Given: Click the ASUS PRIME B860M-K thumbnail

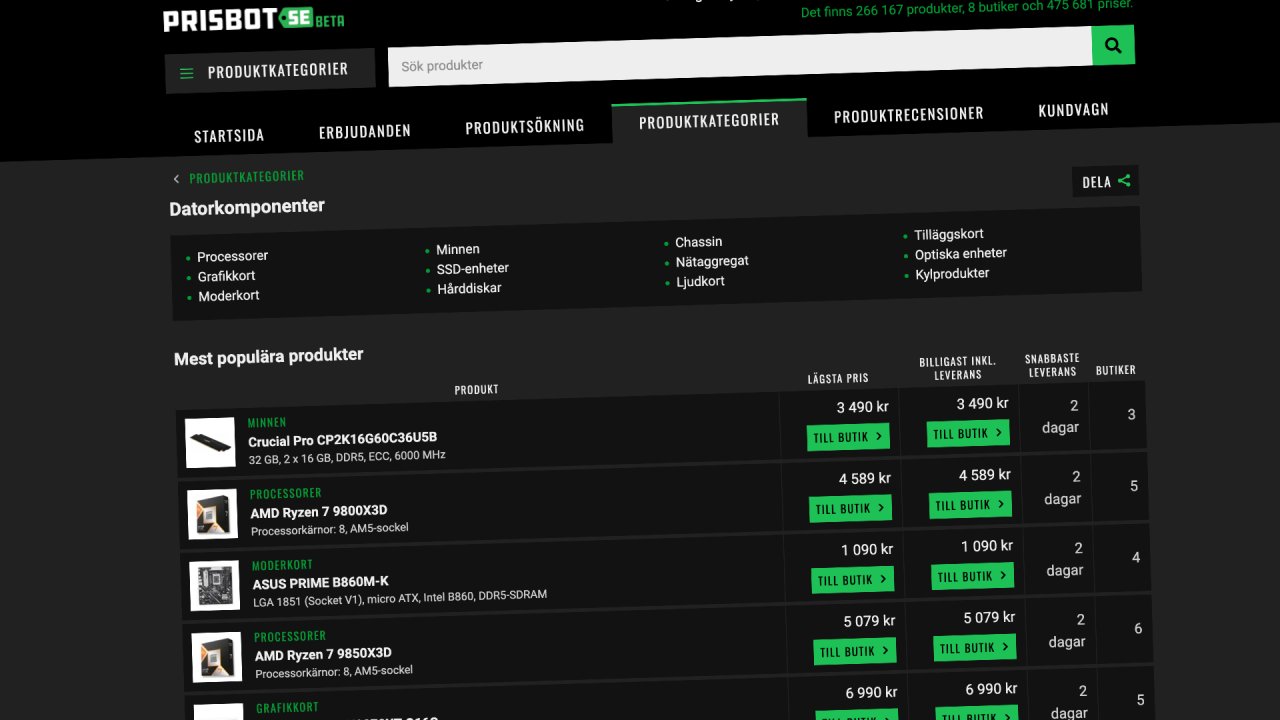Looking at the screenshot, I should point(215,586).
